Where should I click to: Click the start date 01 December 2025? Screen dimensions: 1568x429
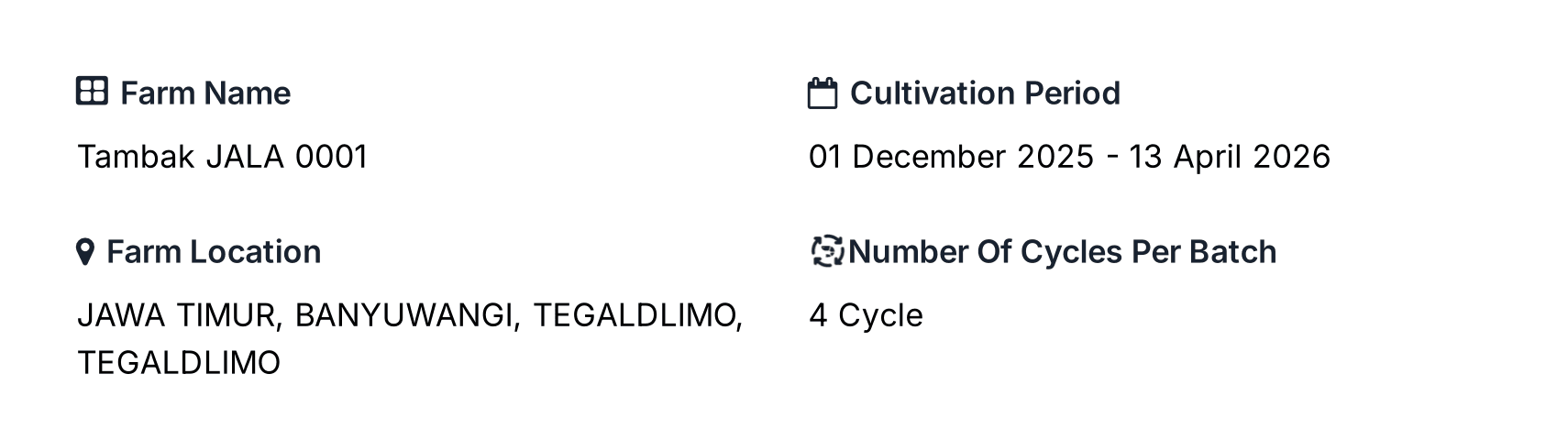pos(951,157)
